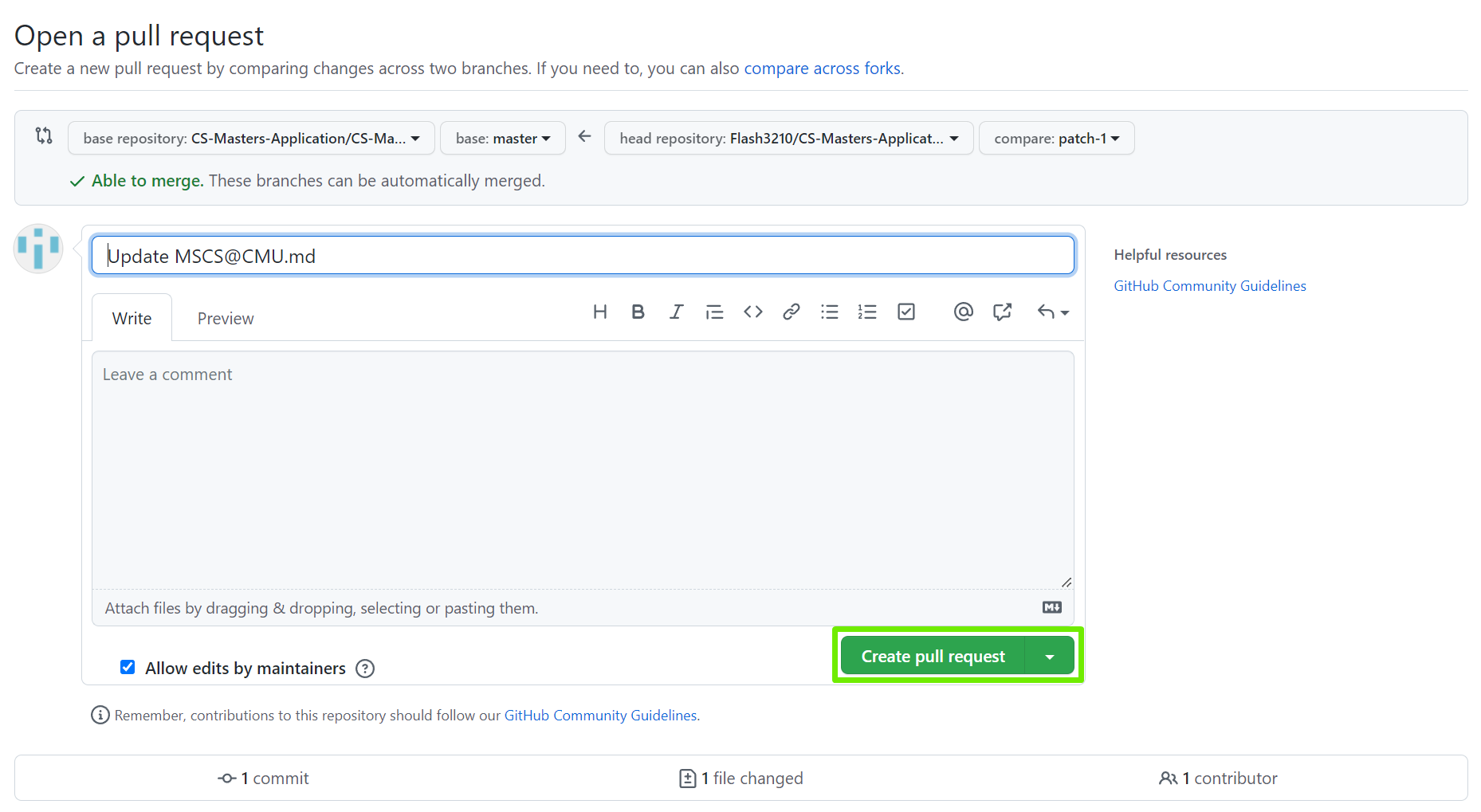1481x812 pixels.
Task: Insert a task list
Action: (906, 312)
